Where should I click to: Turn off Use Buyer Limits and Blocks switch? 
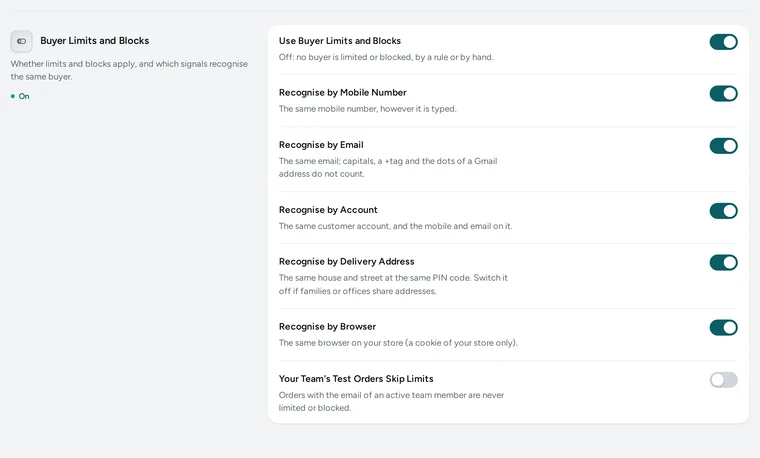point(724,42)
